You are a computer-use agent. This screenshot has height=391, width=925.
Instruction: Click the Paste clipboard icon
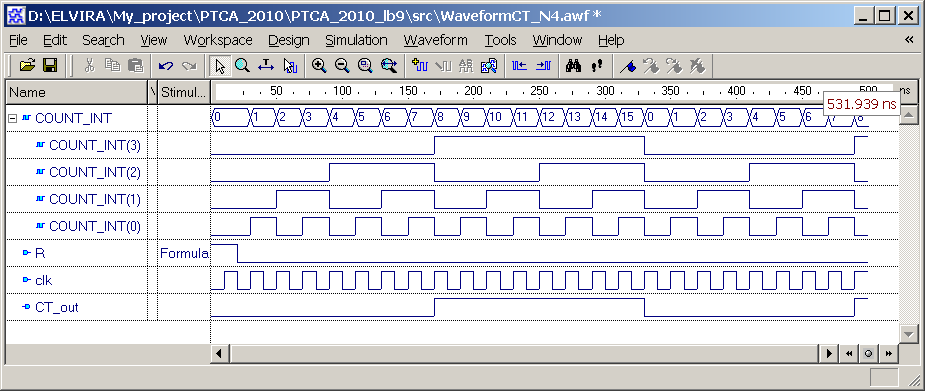pos(136,65)
